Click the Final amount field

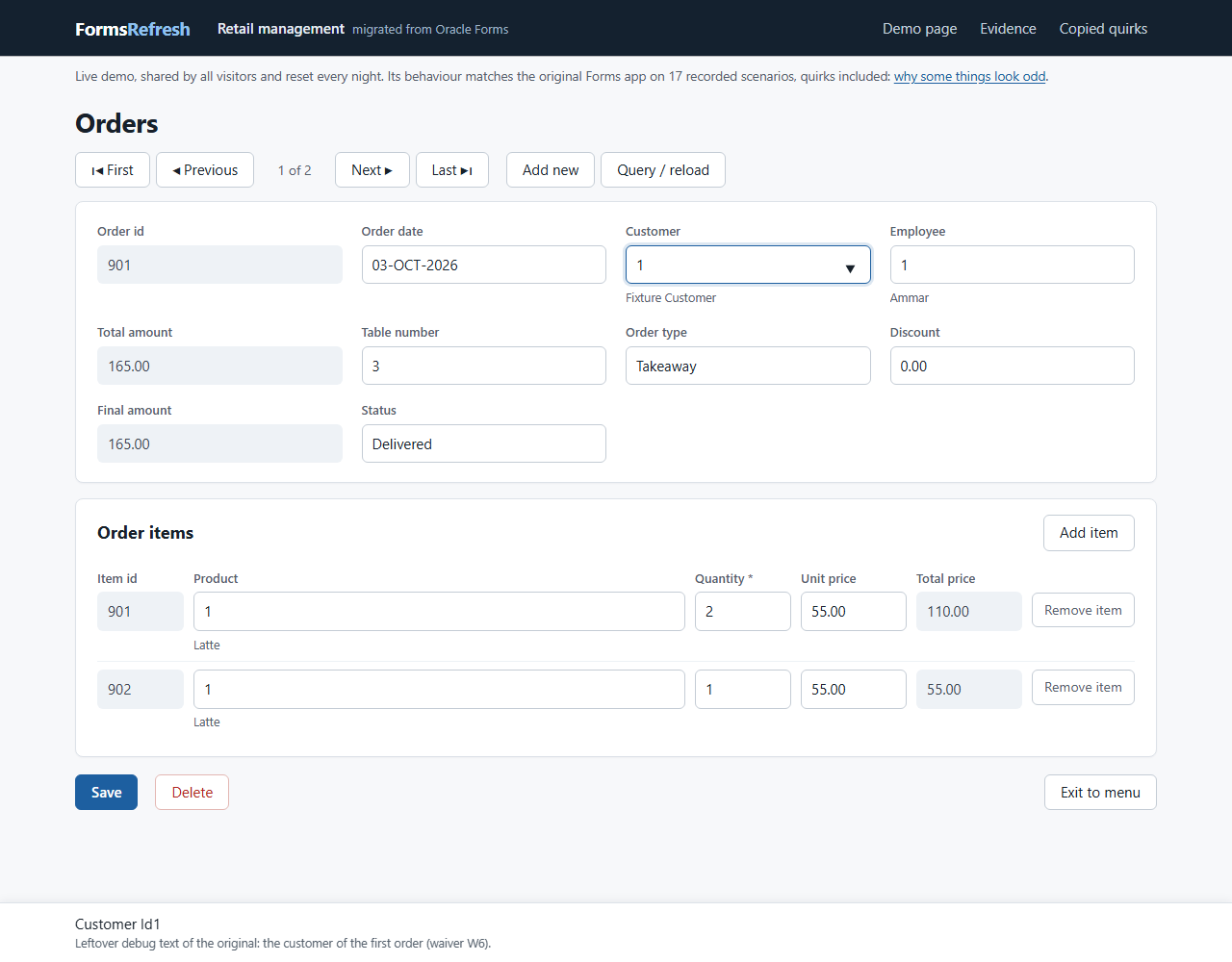pos(219,443)
